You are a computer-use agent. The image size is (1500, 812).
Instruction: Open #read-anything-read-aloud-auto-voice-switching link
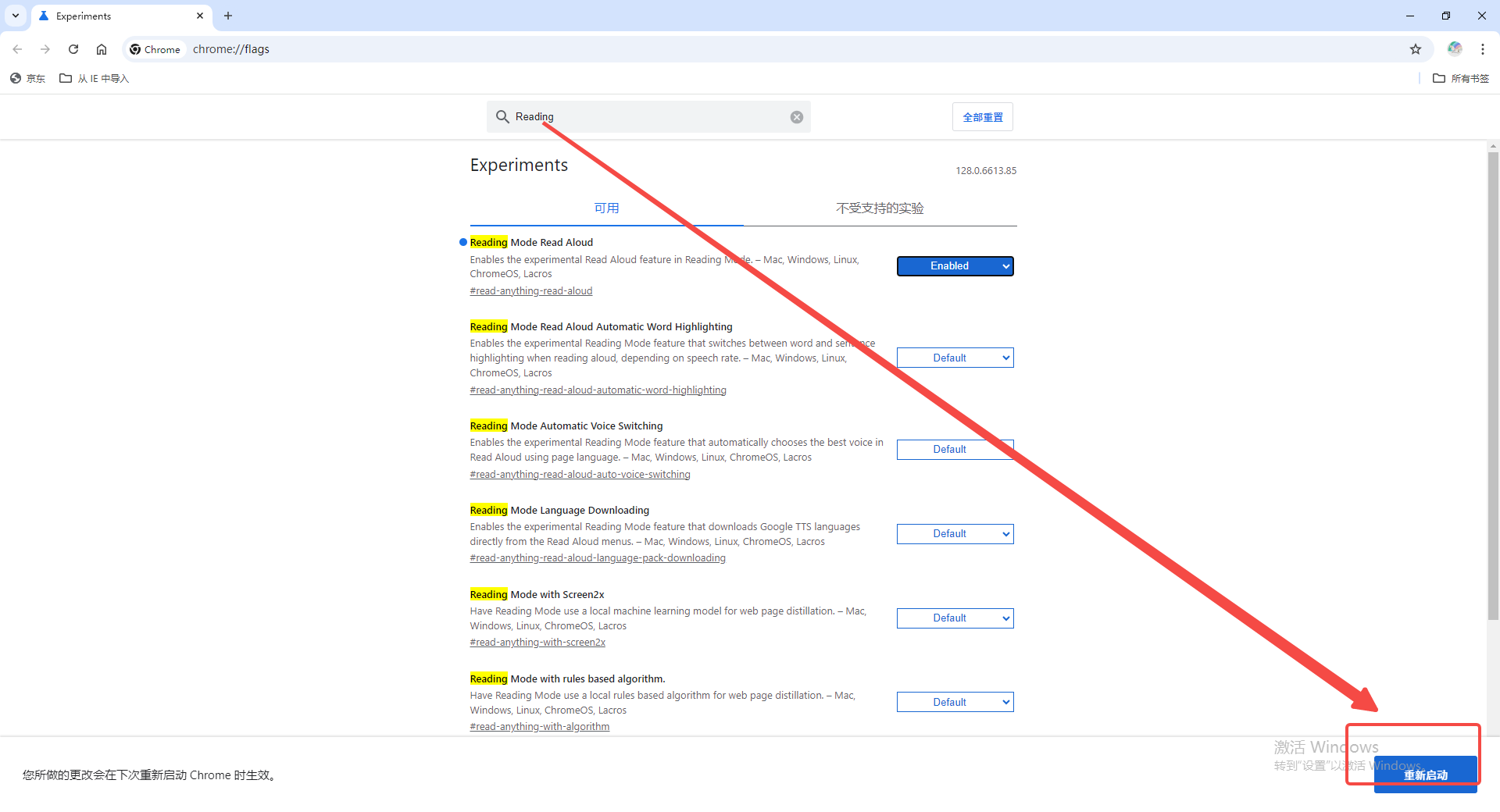(x=580, y=474)
